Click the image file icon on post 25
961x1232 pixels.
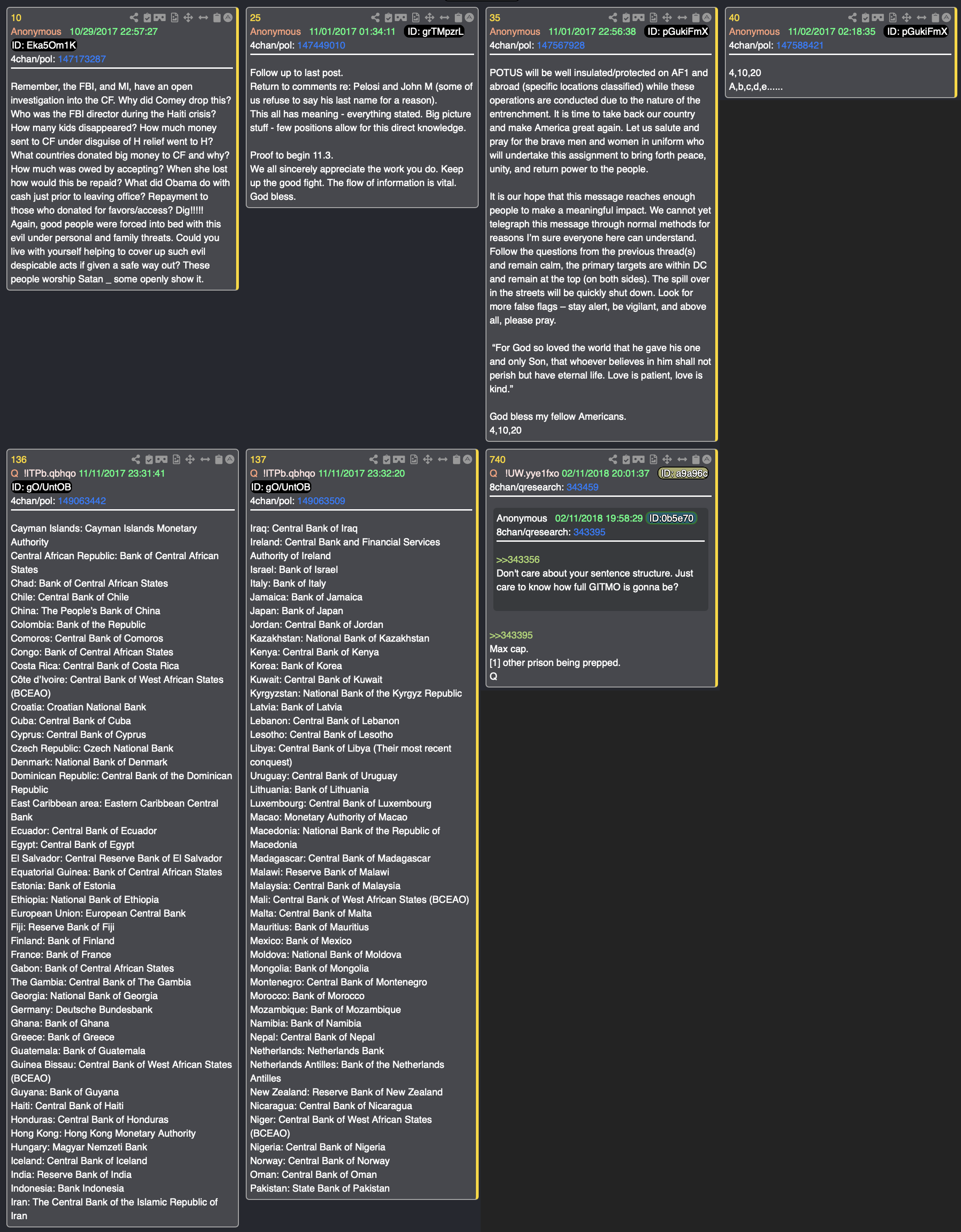[x=416, y=17]
